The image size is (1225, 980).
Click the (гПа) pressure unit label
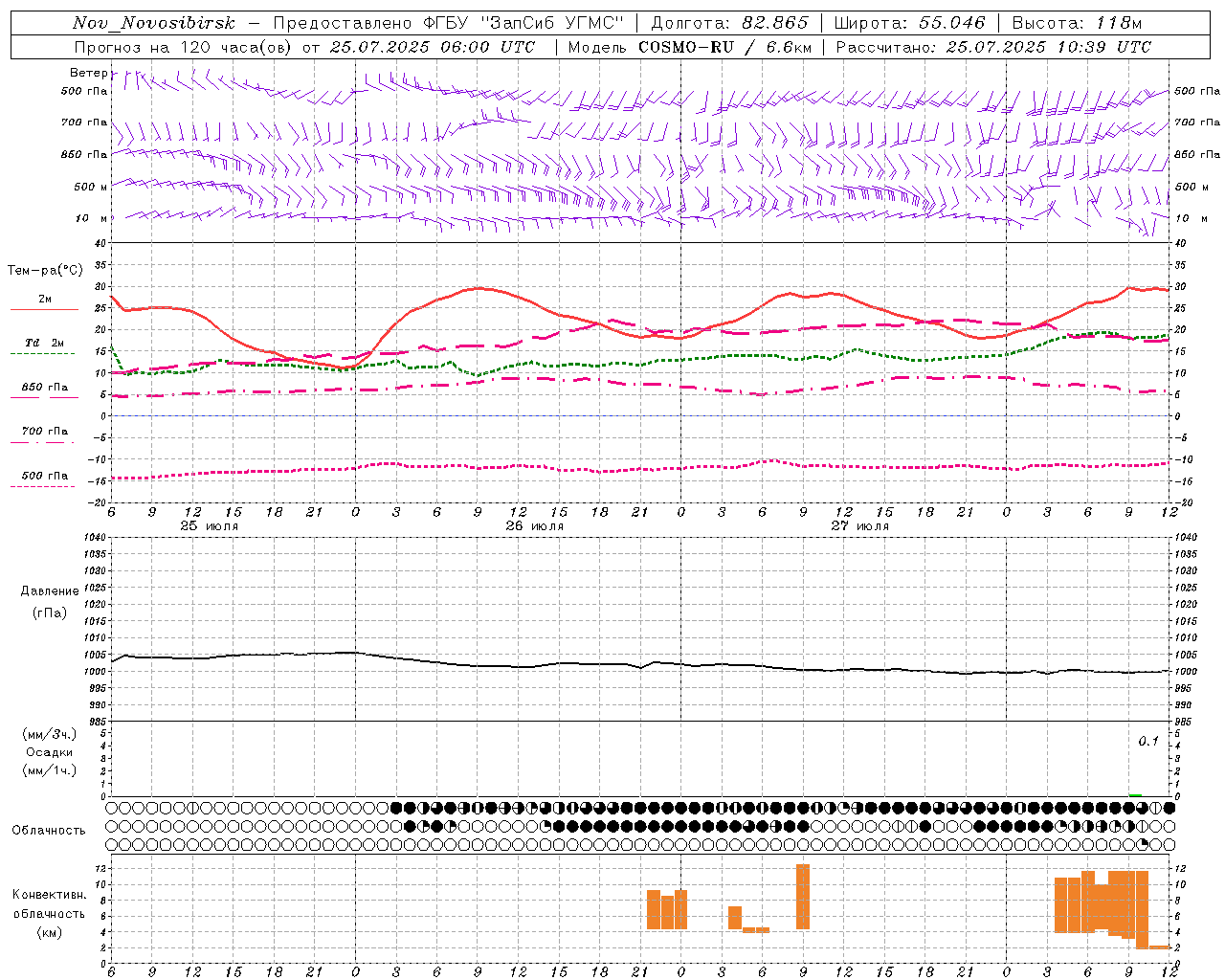[x=50, y=612]
